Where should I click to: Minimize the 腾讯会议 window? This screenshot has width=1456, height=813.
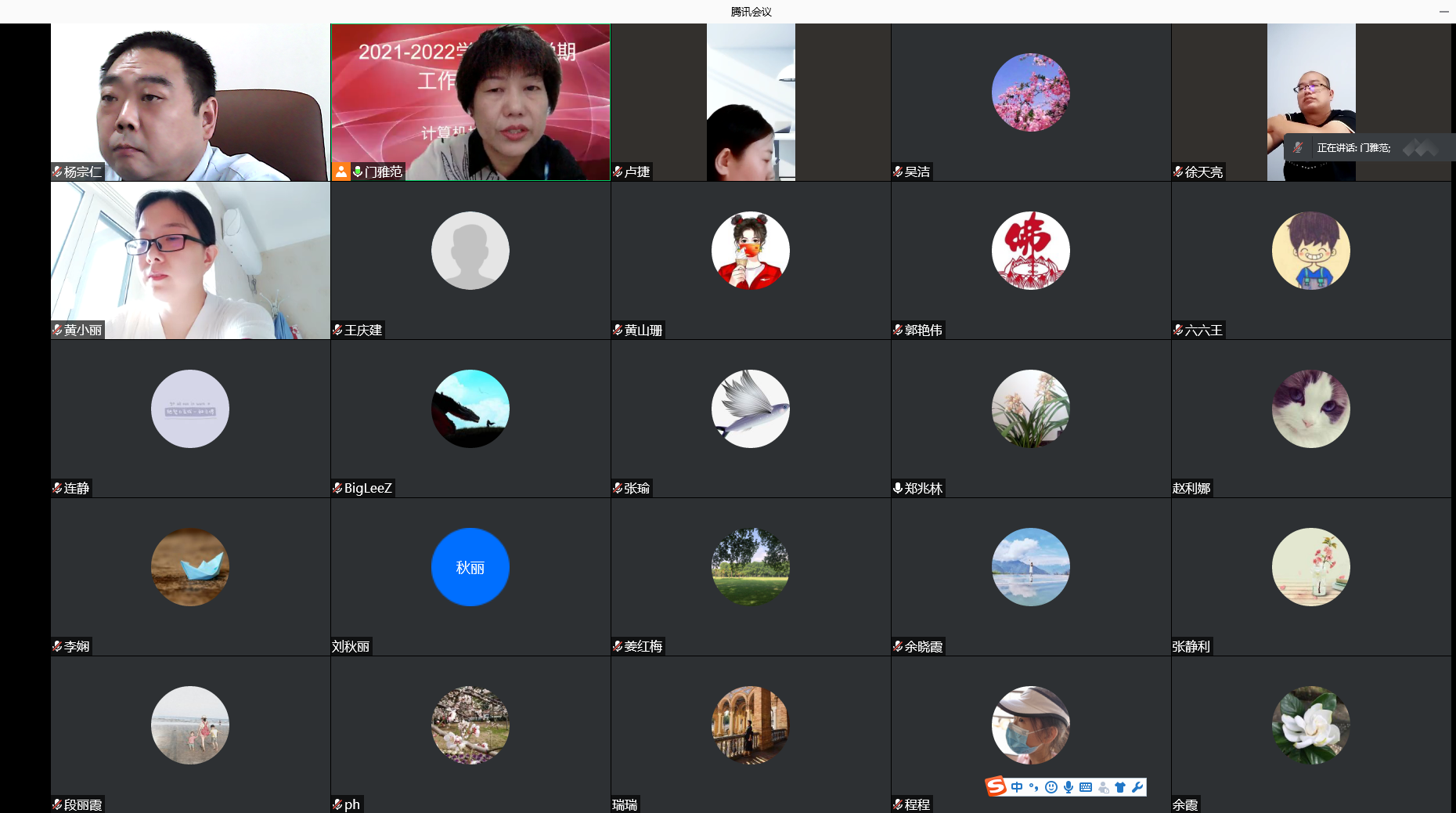click(x=1443, y=12)
